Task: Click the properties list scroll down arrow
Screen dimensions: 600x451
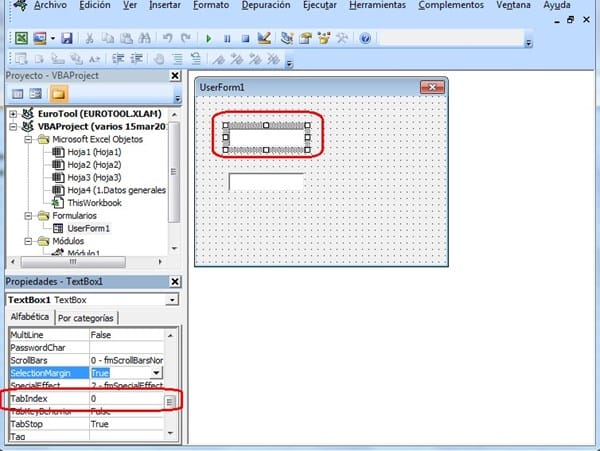Action: (171, 433)
